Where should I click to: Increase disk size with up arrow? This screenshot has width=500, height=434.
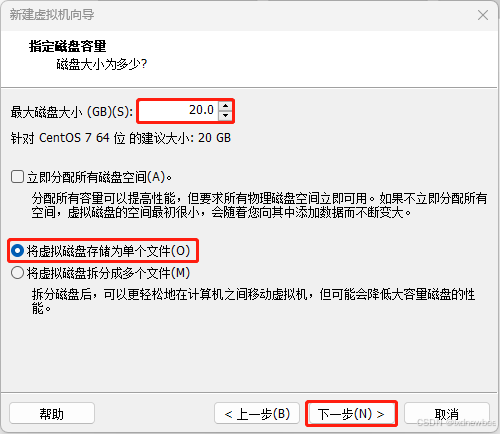[226, 106]
